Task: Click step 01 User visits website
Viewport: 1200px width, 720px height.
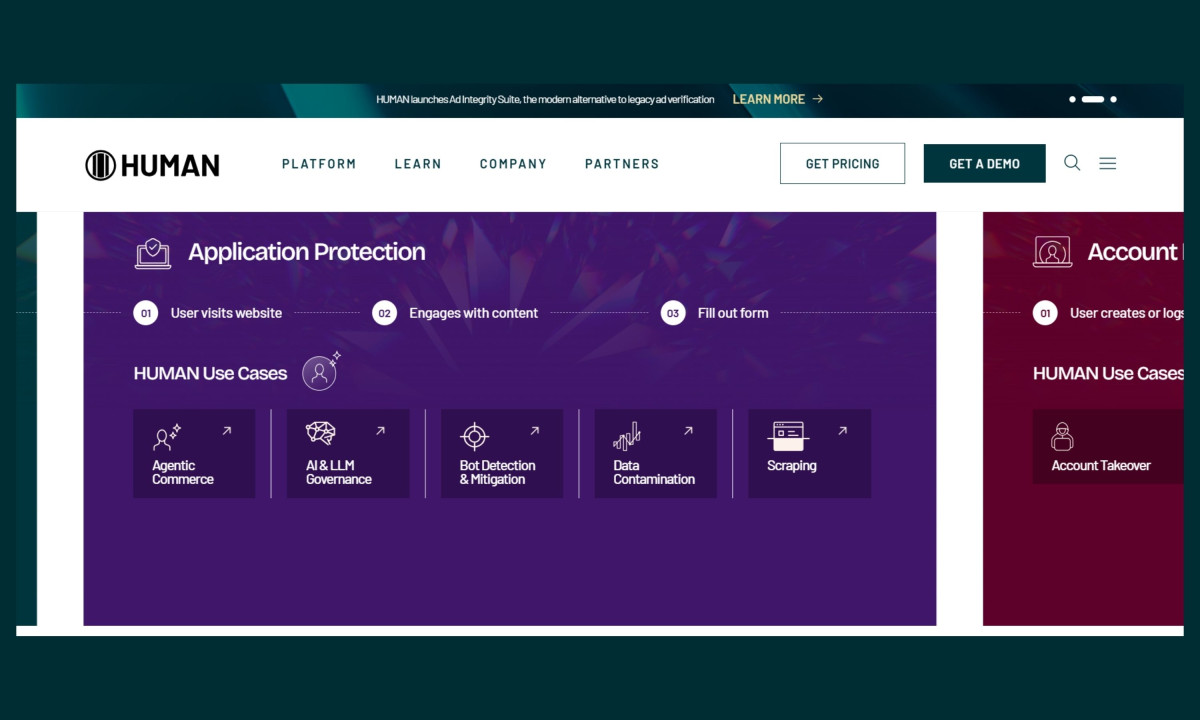Action: (208, 313)
